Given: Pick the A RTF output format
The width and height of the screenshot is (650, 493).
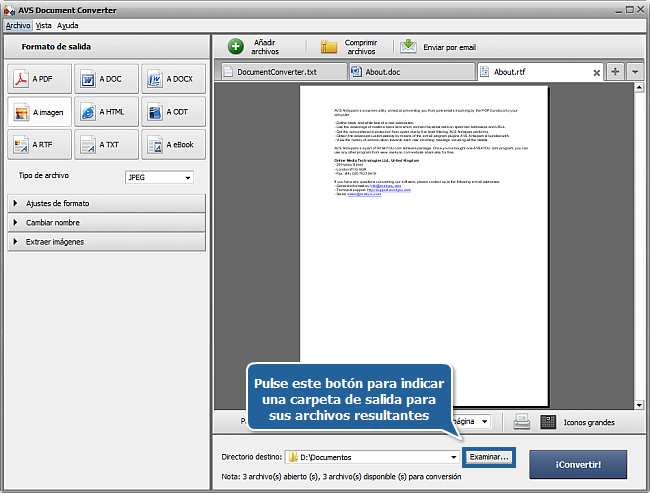Looking at the screenshot, I should (39, 145).
